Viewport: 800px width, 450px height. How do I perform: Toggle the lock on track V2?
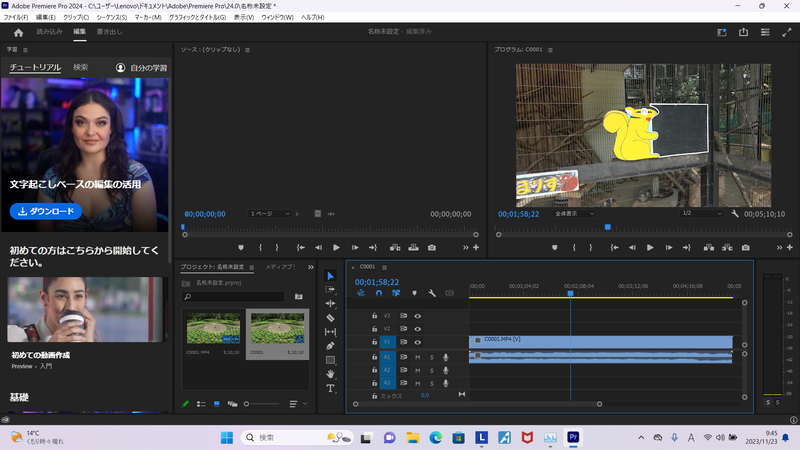[374, 328]
